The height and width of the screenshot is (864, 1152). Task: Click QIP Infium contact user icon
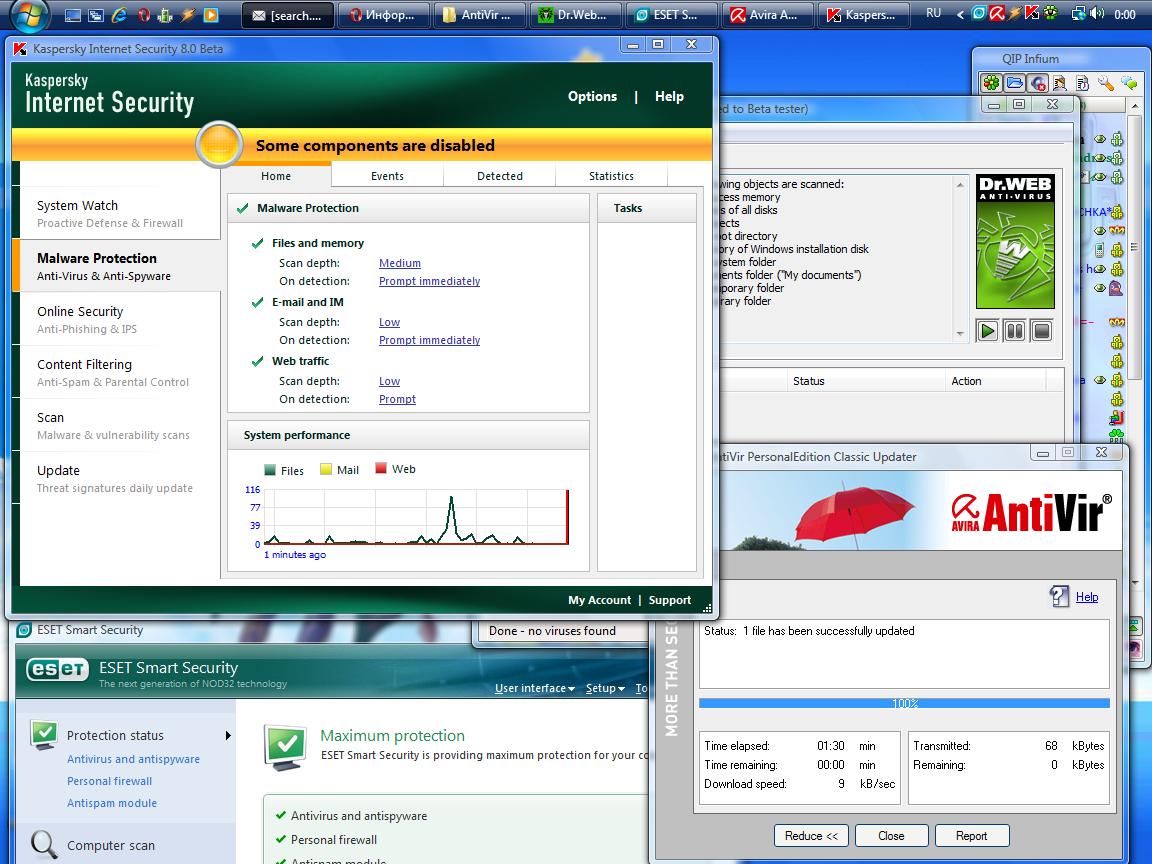click(x=1059, y=83)
